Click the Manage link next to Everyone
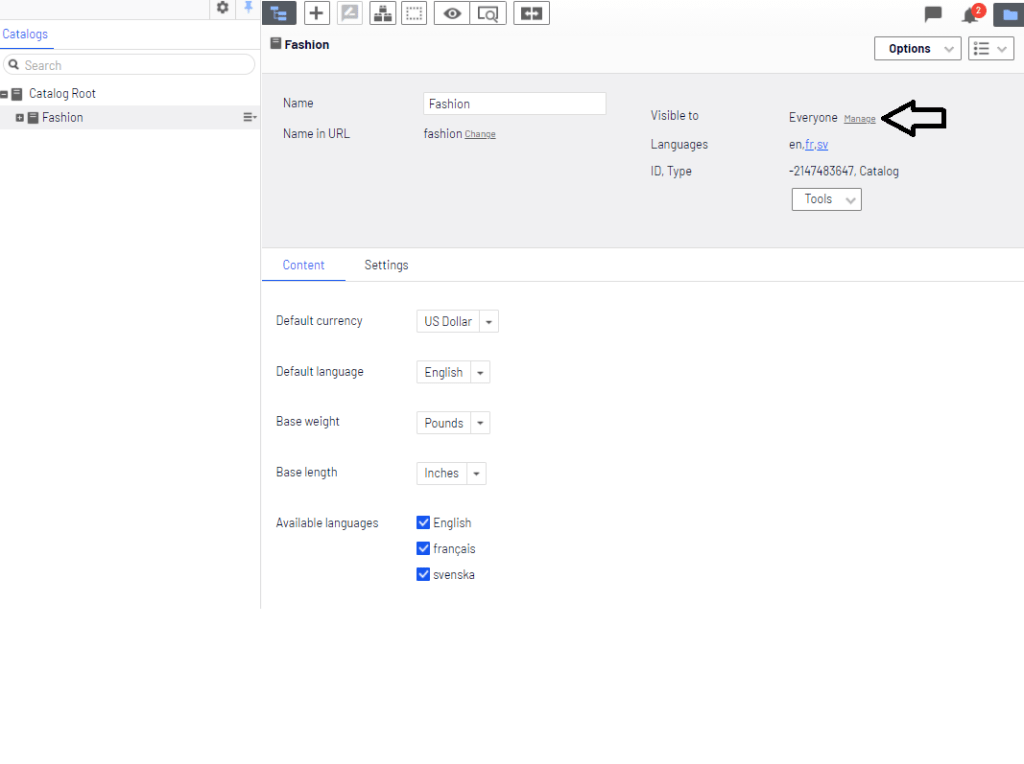The image size is (1024, 764). pos(859,119)
